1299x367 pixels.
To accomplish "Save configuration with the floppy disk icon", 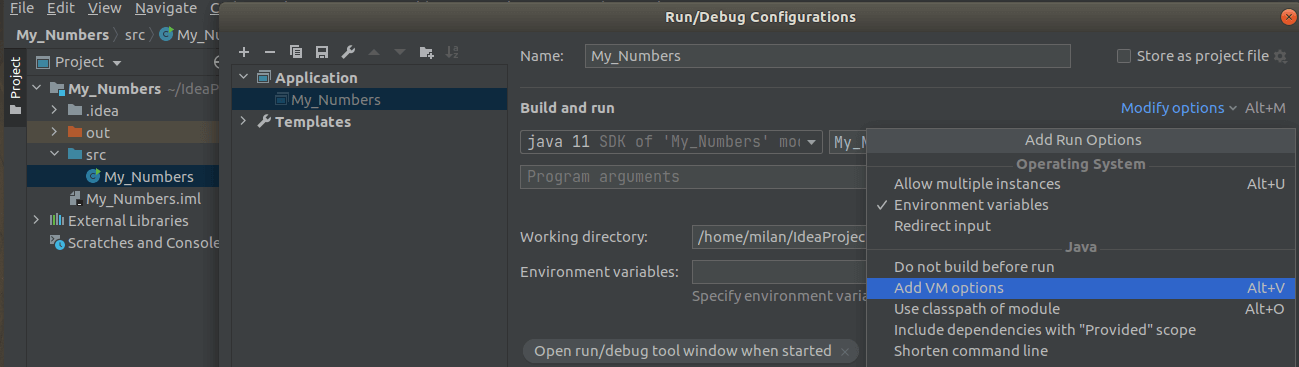I will (x=321, y=52).
